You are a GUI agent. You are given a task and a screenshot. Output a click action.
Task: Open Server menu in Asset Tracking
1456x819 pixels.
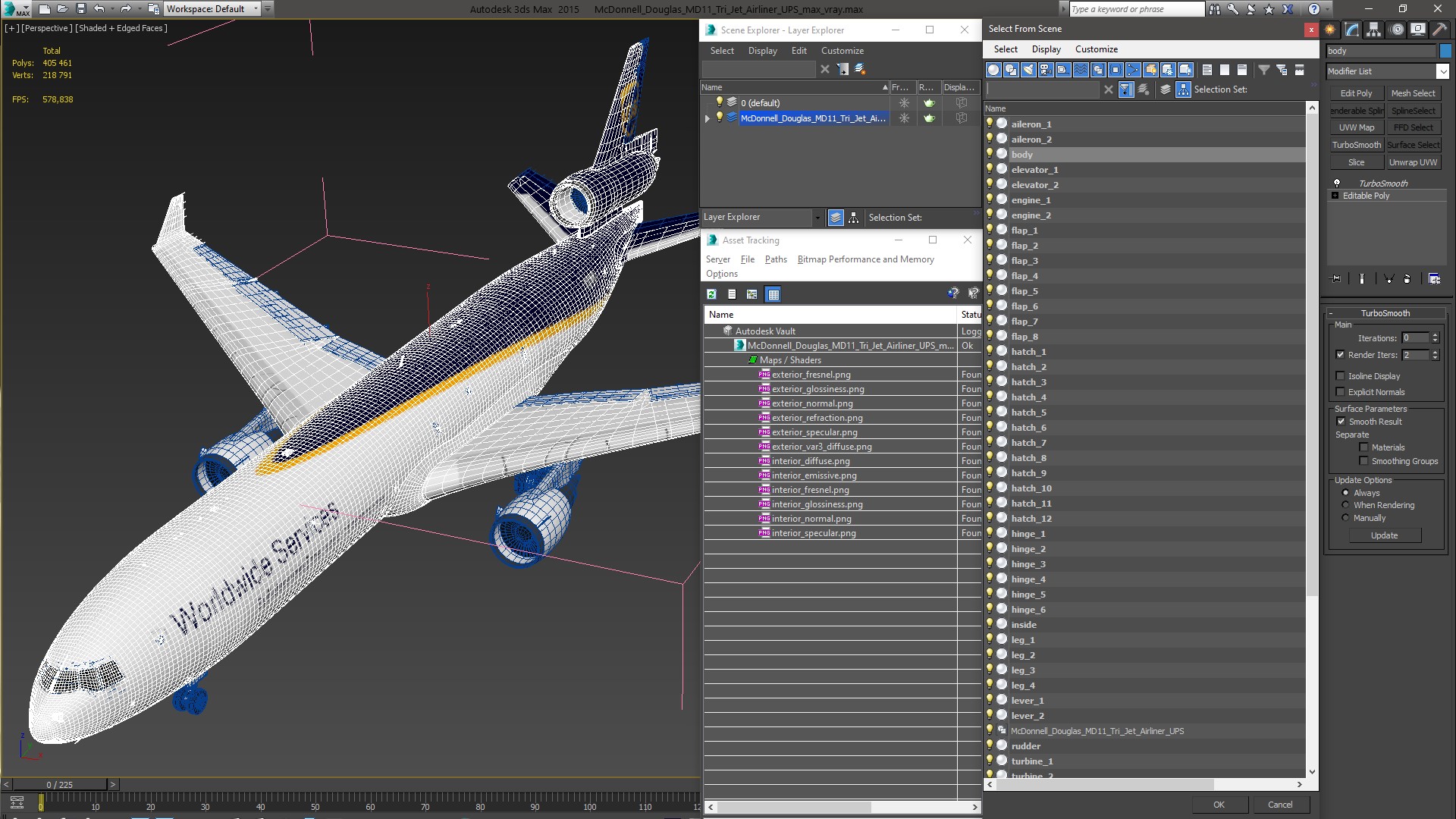pos(718,259)
